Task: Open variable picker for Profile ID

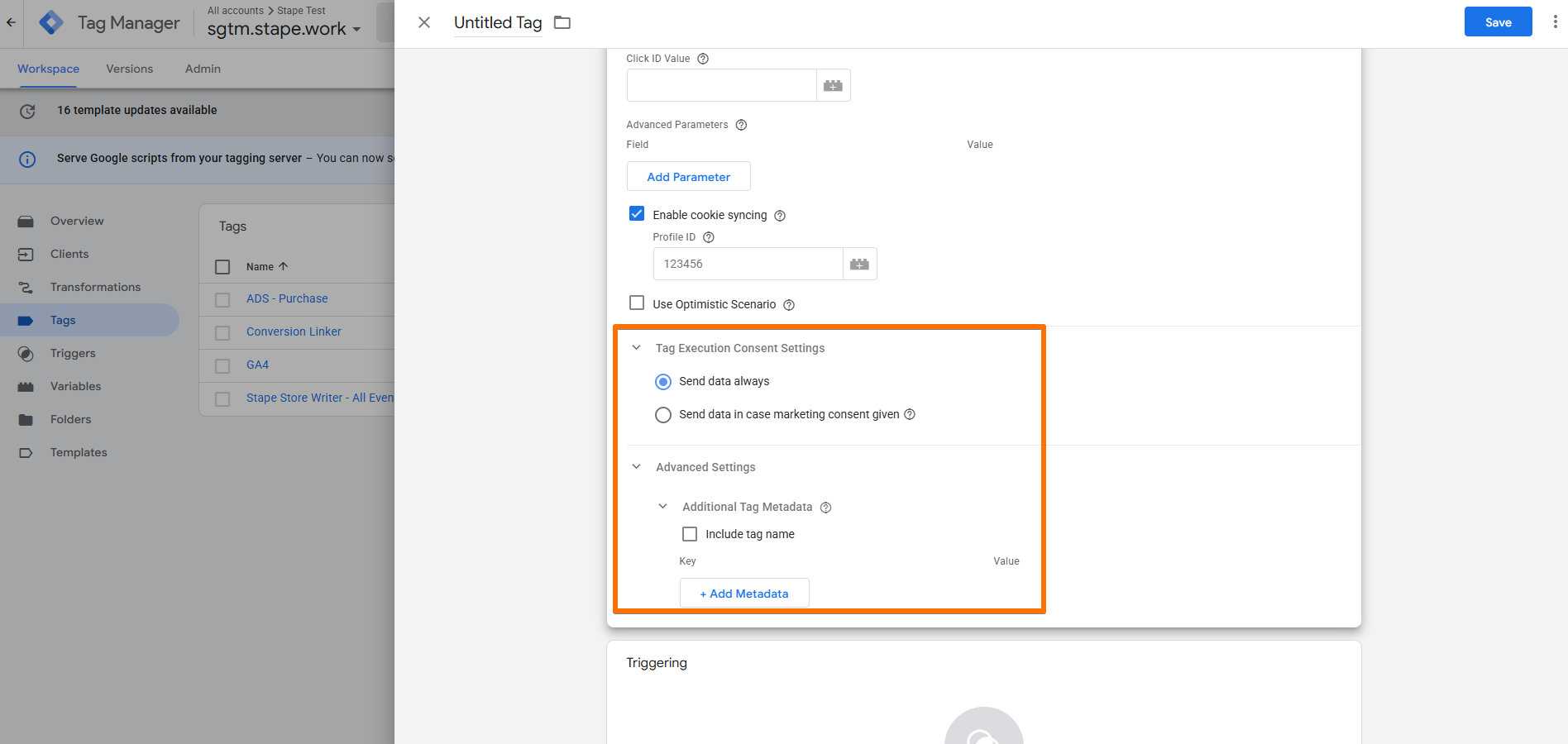Action: pos(859,264)
